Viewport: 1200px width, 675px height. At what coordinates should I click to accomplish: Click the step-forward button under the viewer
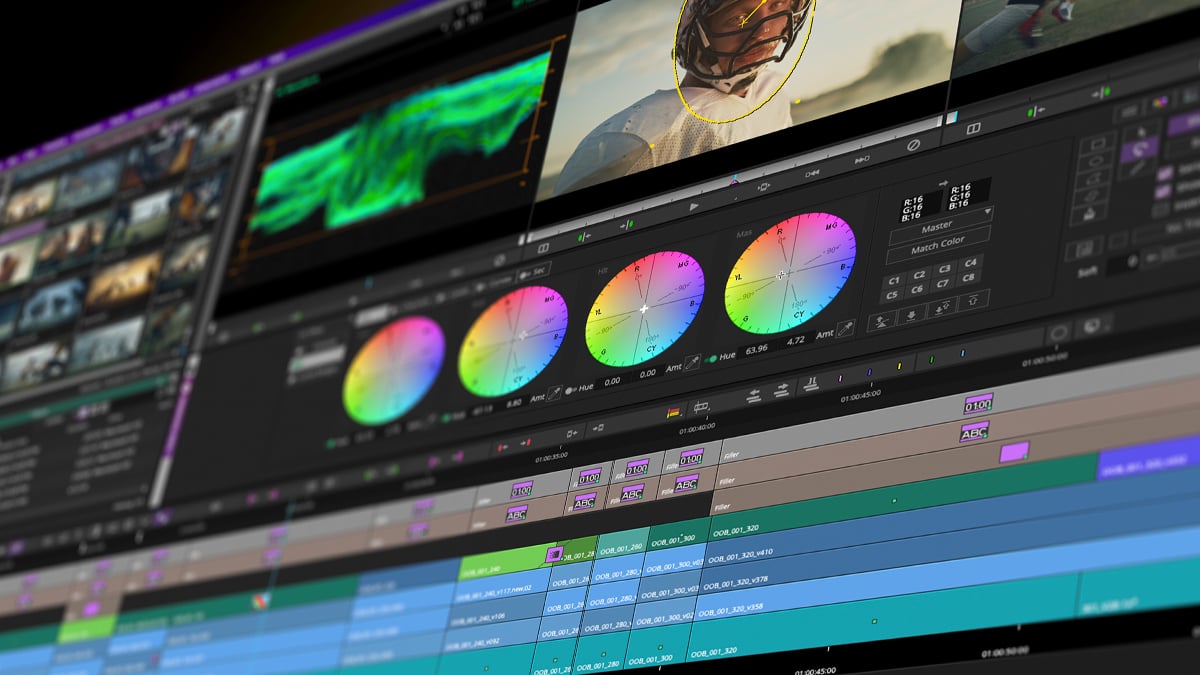(x=861, y=160)
